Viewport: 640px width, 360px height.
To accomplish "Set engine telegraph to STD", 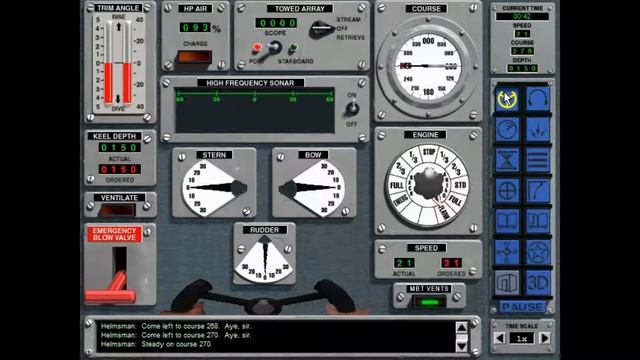I will point(460,185).
